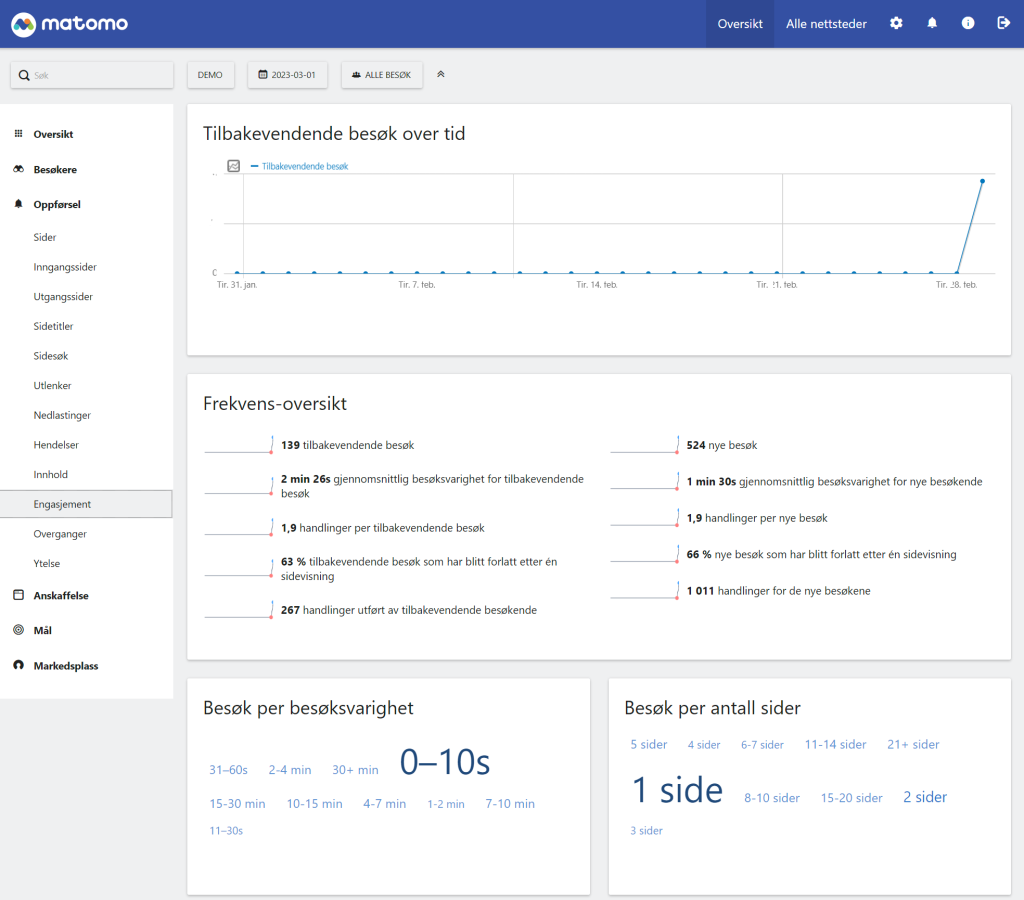This screenshot has height=900, width=1024.
Task: Open the settings gear icon
Action: tap(896, 23)
